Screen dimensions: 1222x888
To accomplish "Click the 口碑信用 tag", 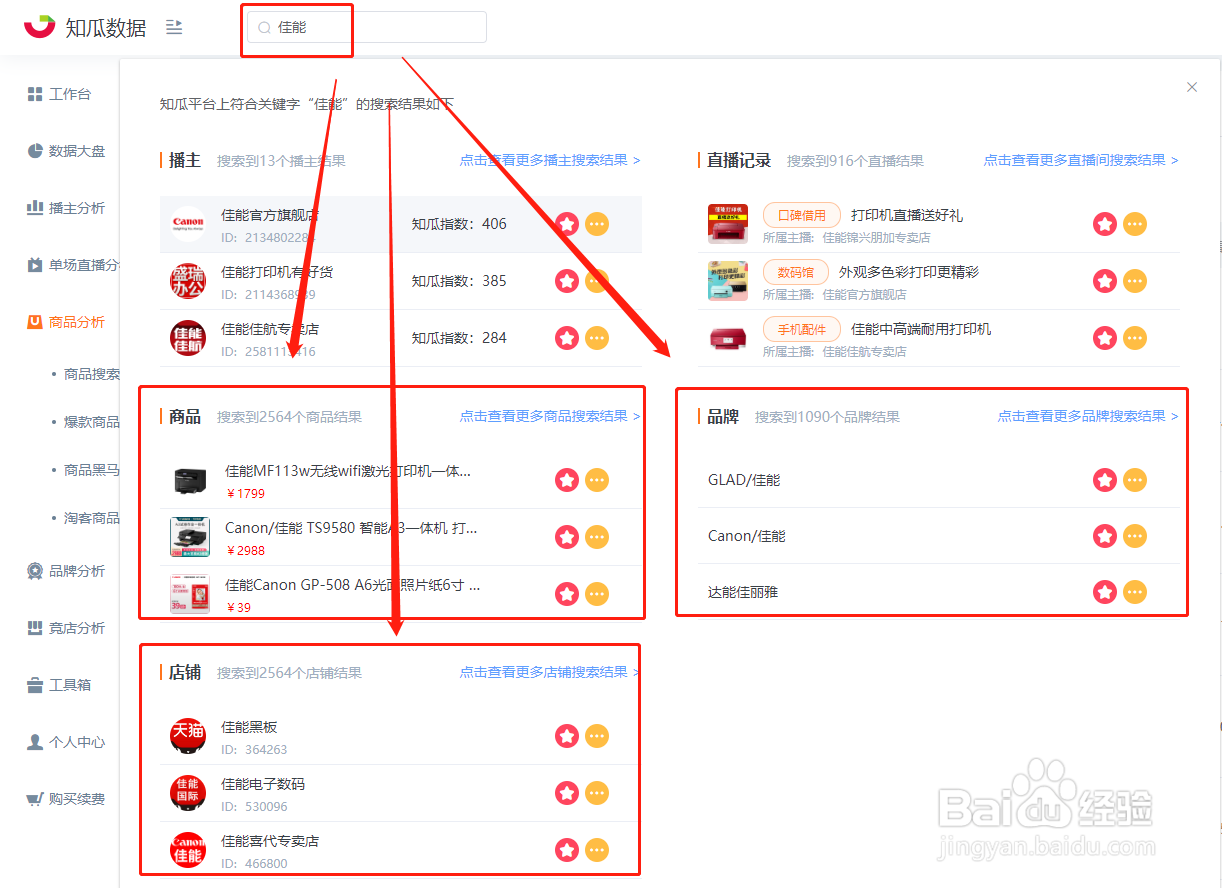I will (802, 215).
